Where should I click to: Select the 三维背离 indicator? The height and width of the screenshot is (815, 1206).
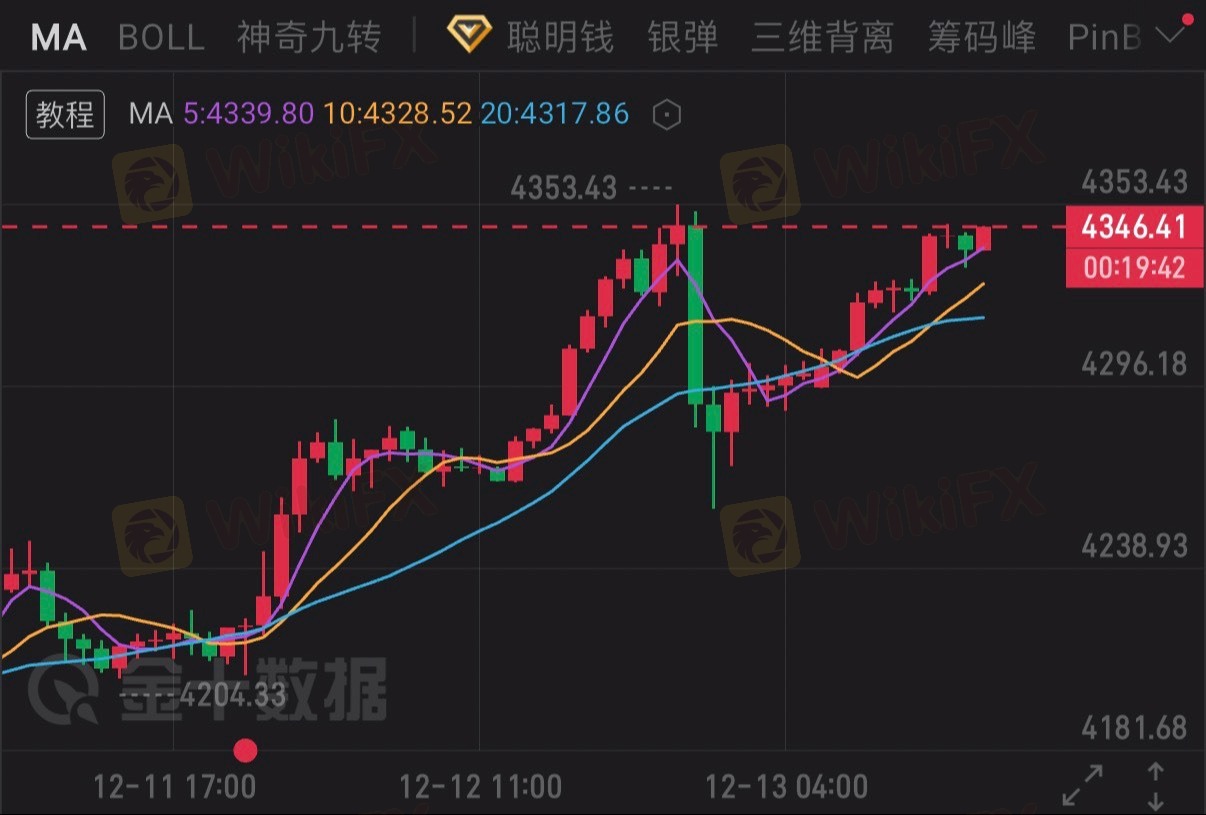pos(822,38)
